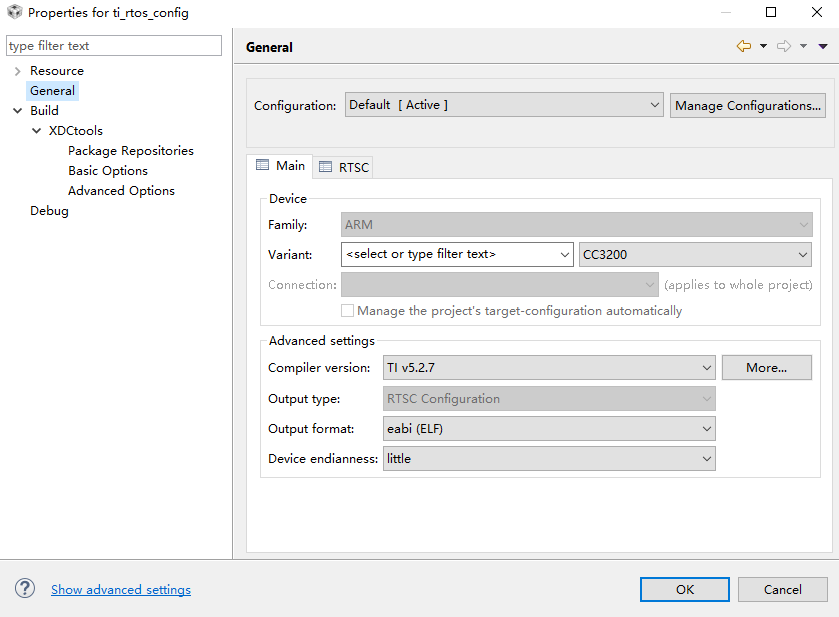Click the help question mark icon
The width and height of the screenshot is (839, 617).
[x=26, y=589]
